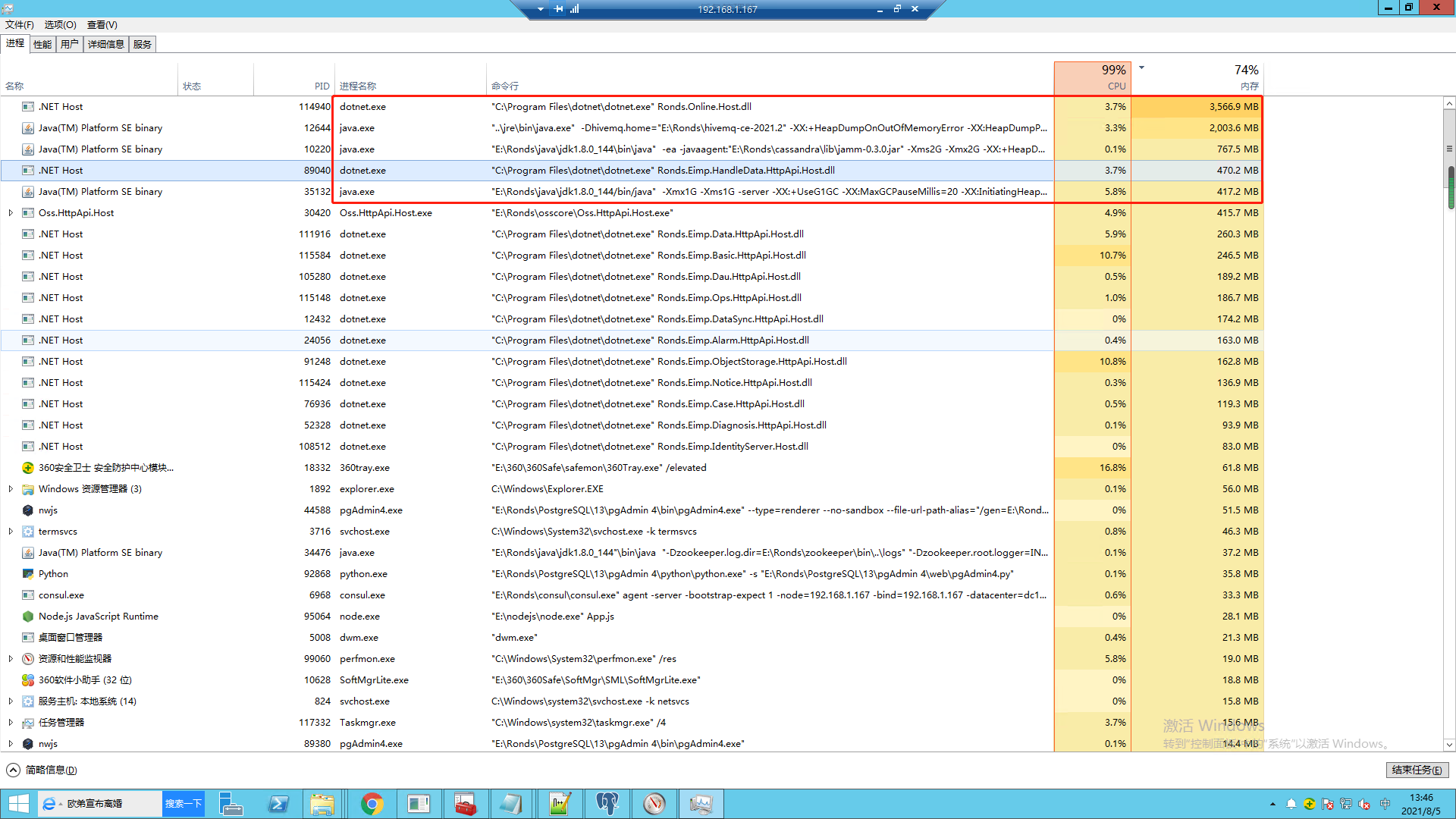
Task: Sort by the 状态 column header
Action: coord(216,77)
